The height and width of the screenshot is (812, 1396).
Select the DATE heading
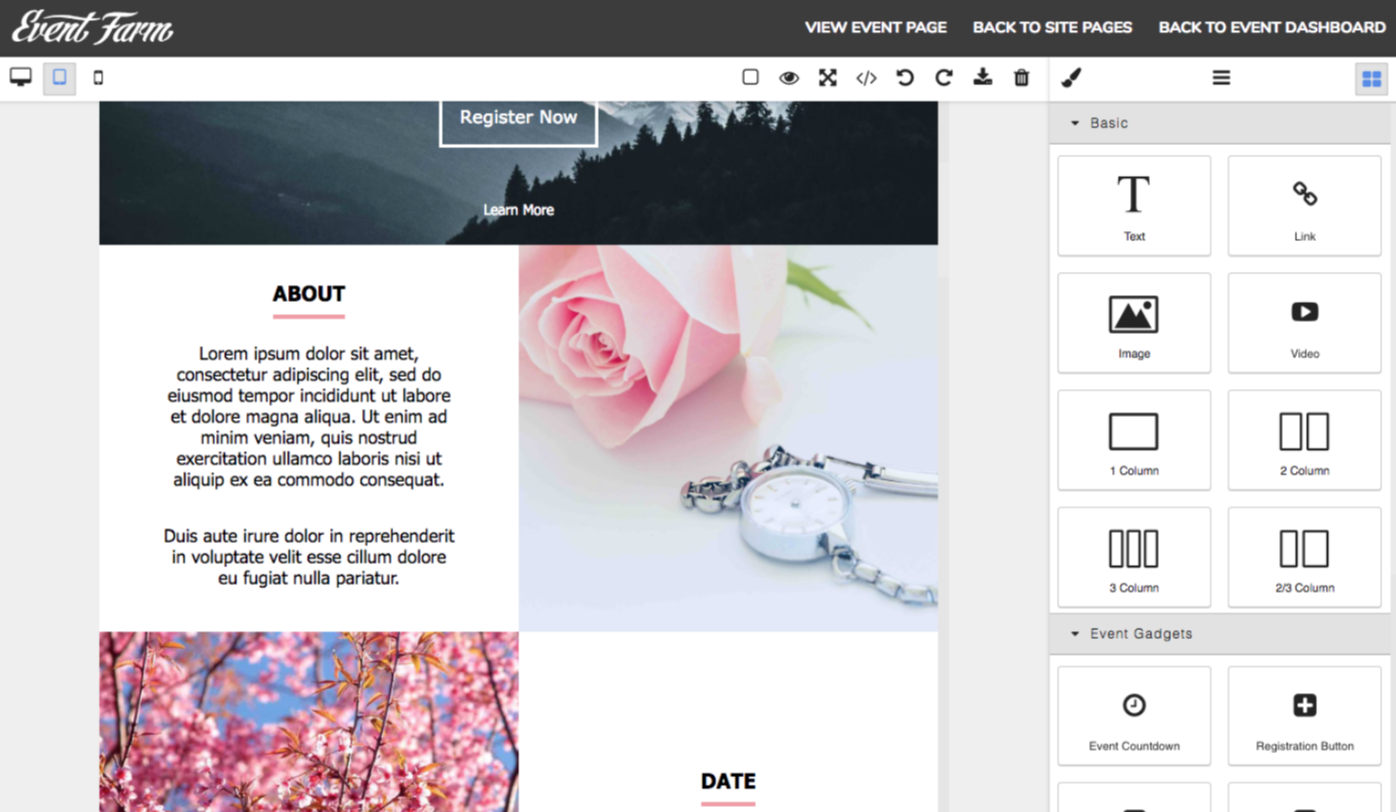pos(728,781)
